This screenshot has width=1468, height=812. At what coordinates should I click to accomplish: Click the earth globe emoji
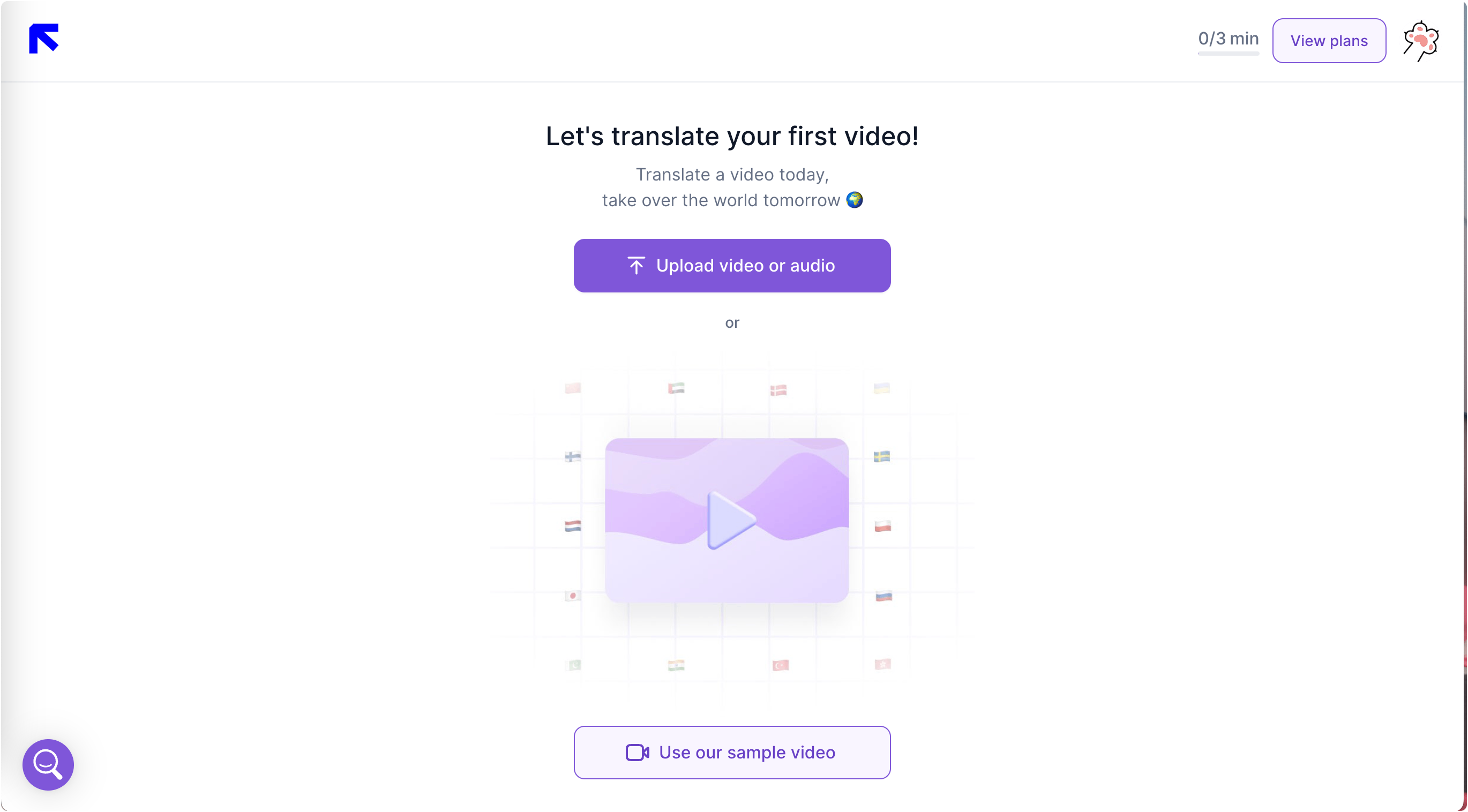pos(854,200)
